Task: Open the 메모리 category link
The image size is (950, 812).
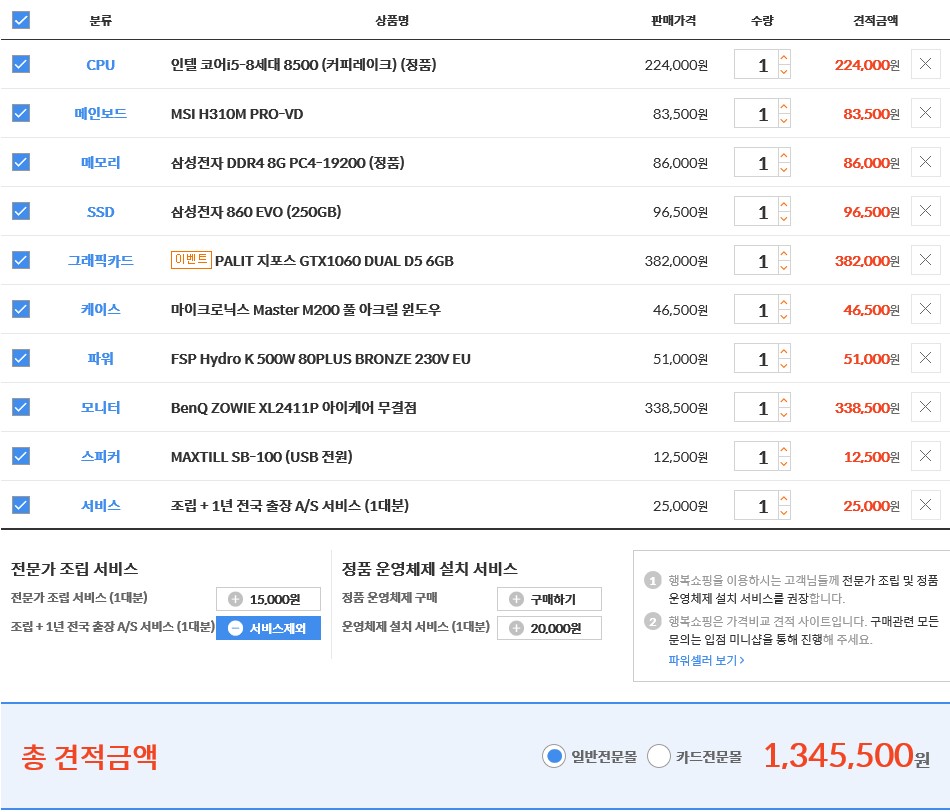Action: point(101,162)
